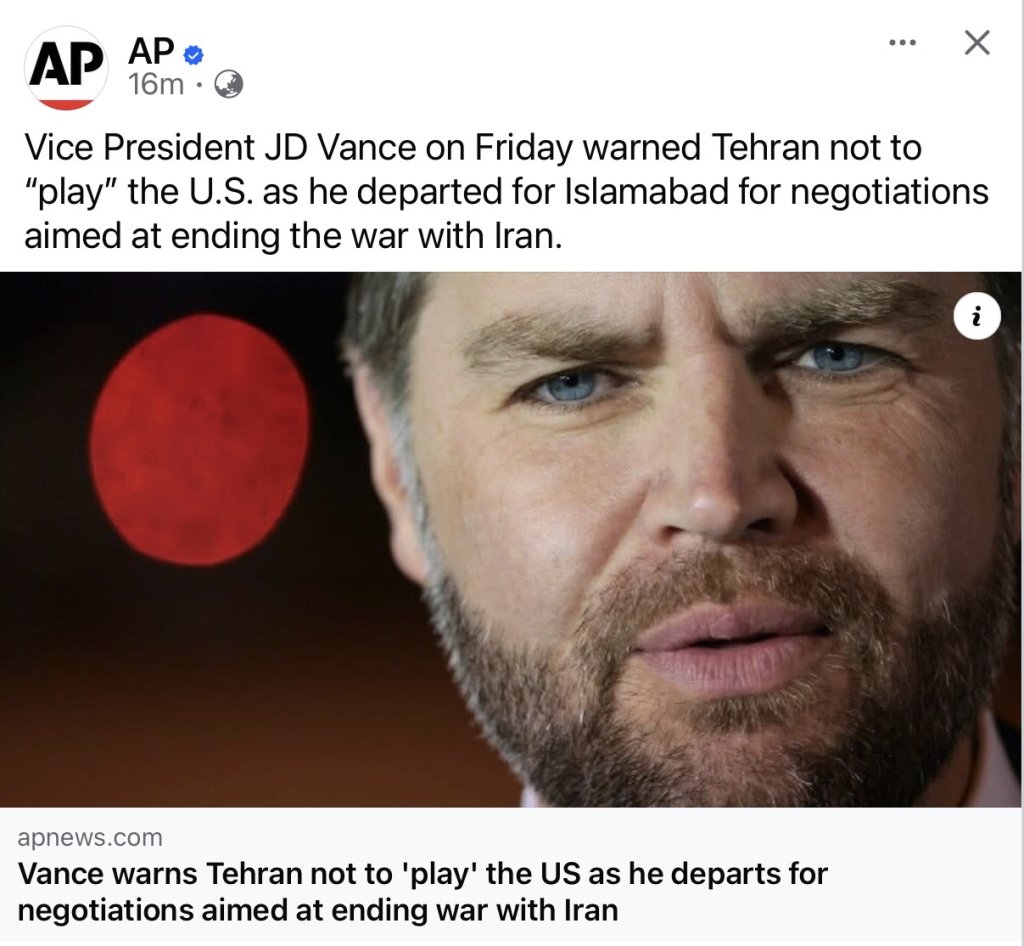The image size is (1024, 946).
Task: Close the post with the X
Action: pyautogui.click(x=976, y=43)
